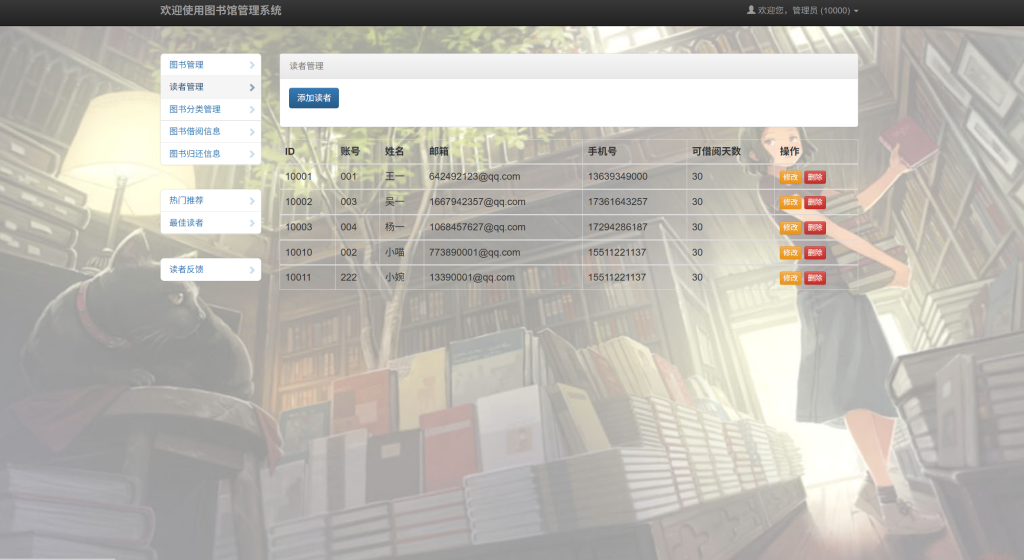Image resolution: width=1024 pixels, height=560 pixels.
Task: Click email 13390001@qq.com
Action: tap(472, 277)
